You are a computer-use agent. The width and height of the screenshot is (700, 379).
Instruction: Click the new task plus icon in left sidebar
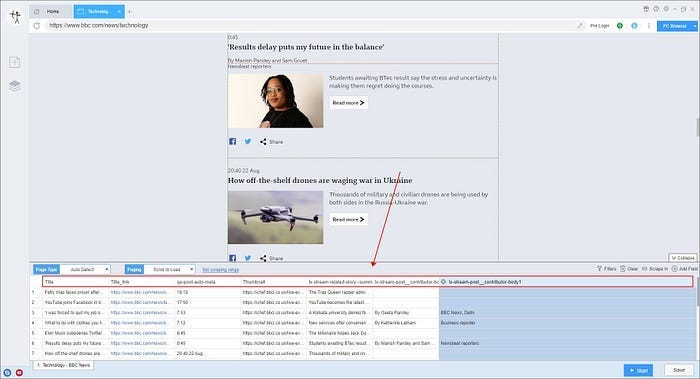click(x=15, y=62)
